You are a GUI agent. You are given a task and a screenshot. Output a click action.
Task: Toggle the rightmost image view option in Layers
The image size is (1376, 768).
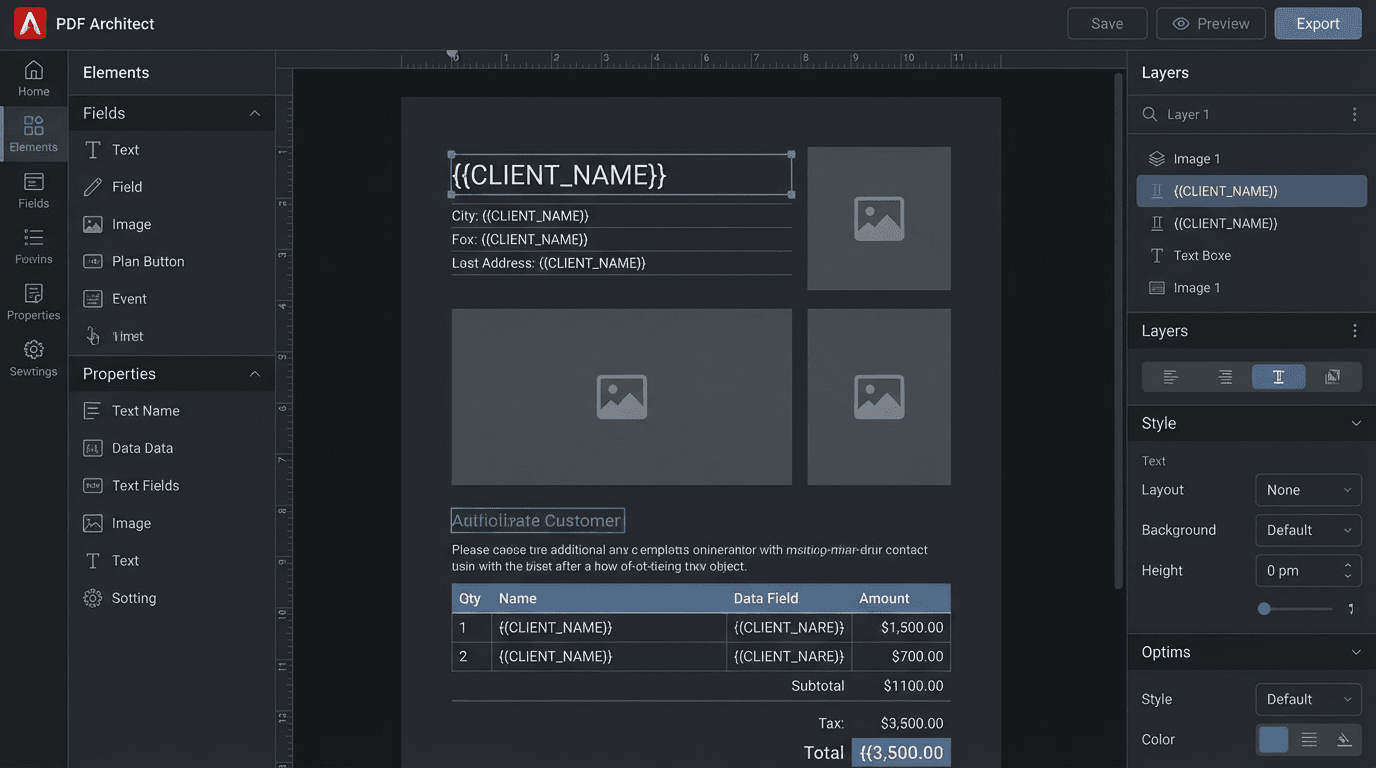click(x=1333, y=376)
